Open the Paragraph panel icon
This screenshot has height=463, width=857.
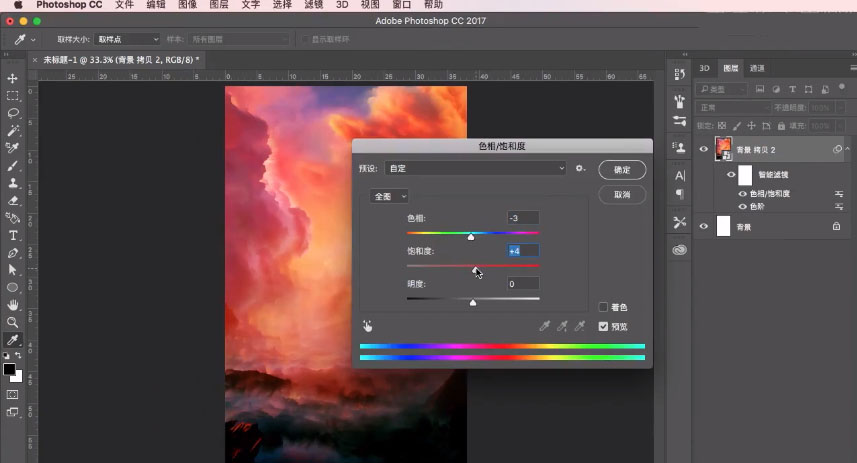679,194
